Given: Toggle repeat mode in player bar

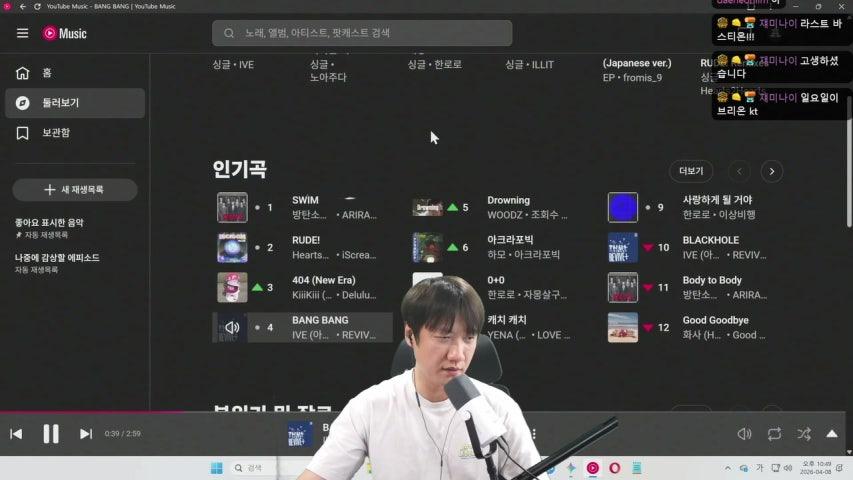Looking at the screenshot, I should coord(774,434).
